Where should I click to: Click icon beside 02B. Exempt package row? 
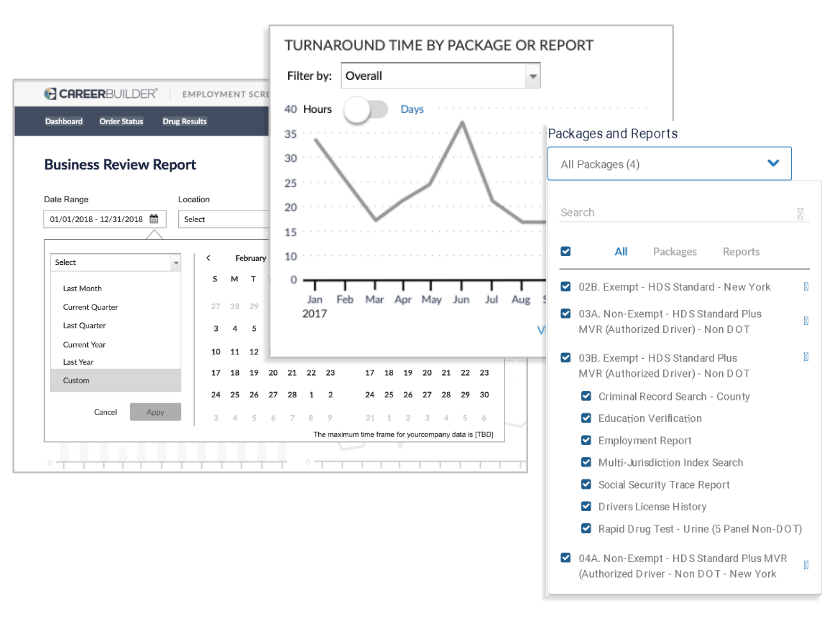(x=806, y=287)
